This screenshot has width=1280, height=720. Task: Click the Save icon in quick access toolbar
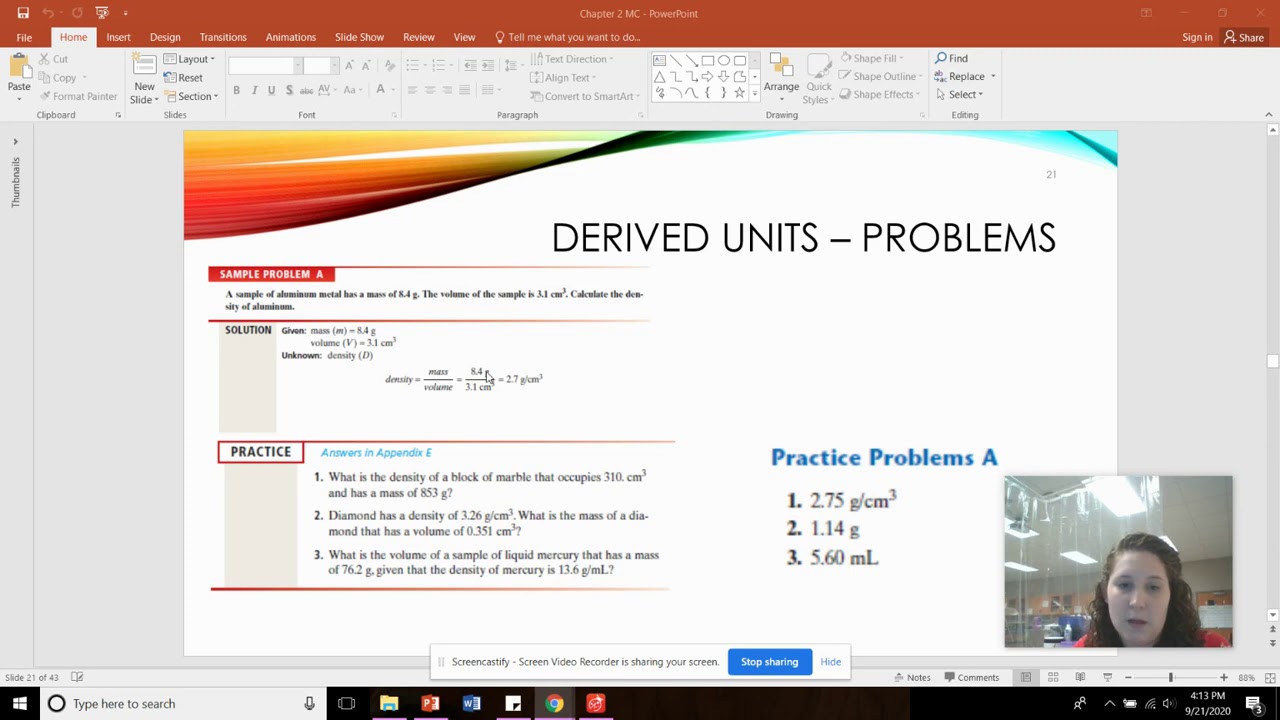pyautogui.click(x=23, y=13)
